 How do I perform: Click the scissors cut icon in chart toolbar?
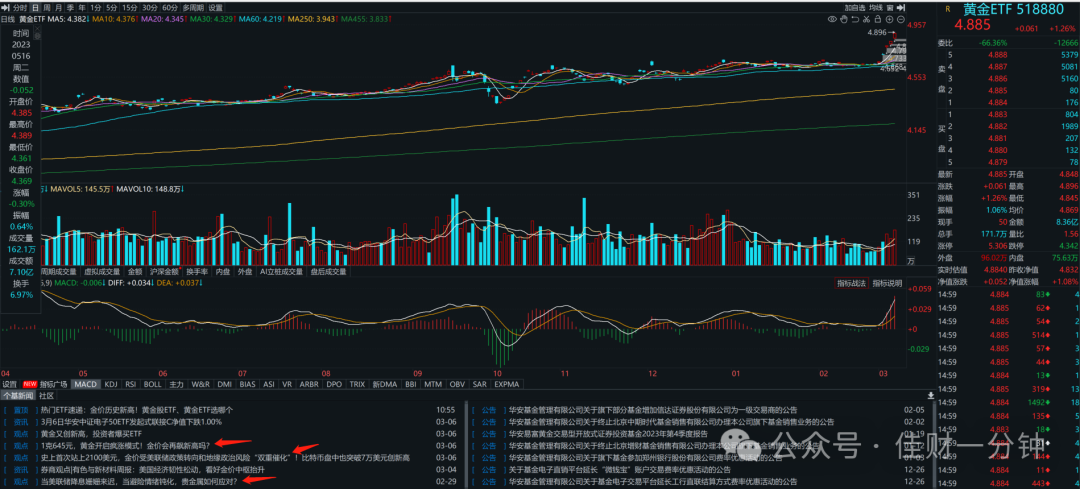tap(866, 19)
